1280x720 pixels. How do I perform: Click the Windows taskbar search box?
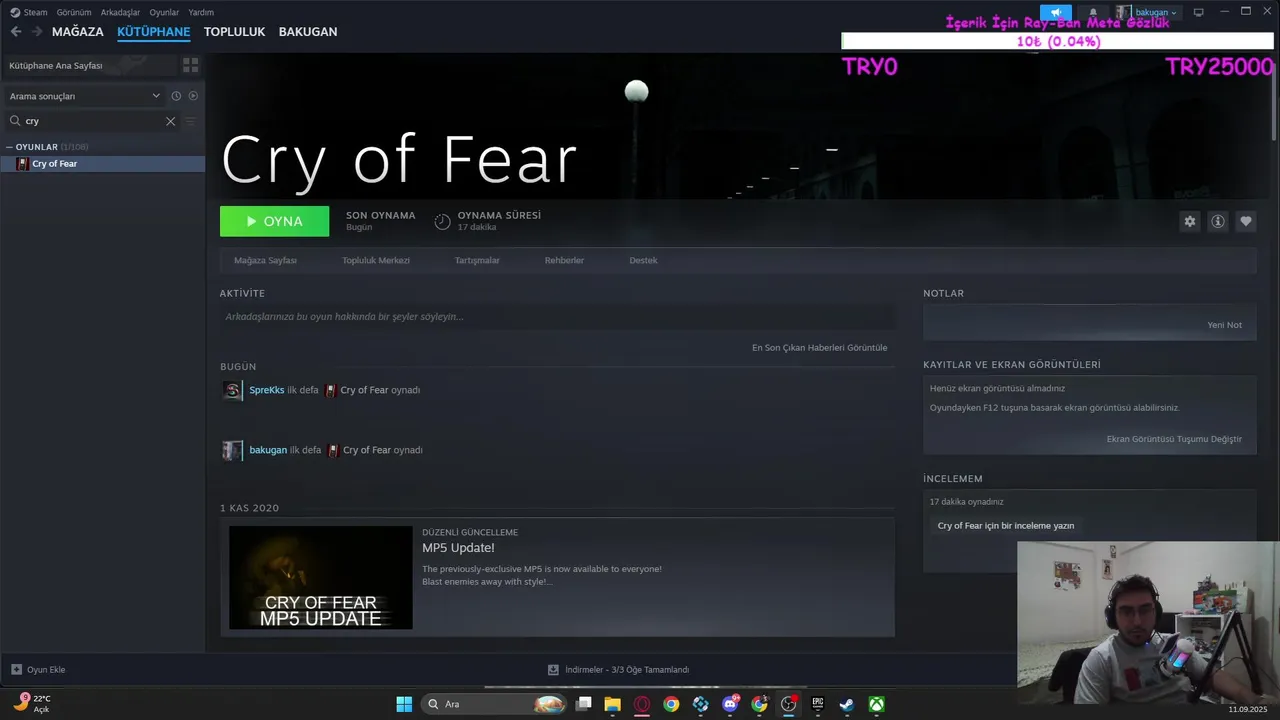(x=495, y=704)
